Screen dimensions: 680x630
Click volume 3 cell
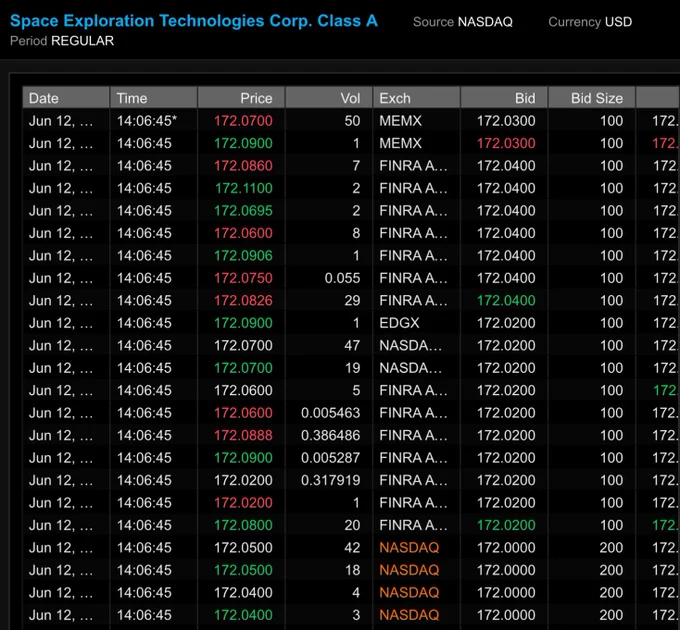[356, 615]
